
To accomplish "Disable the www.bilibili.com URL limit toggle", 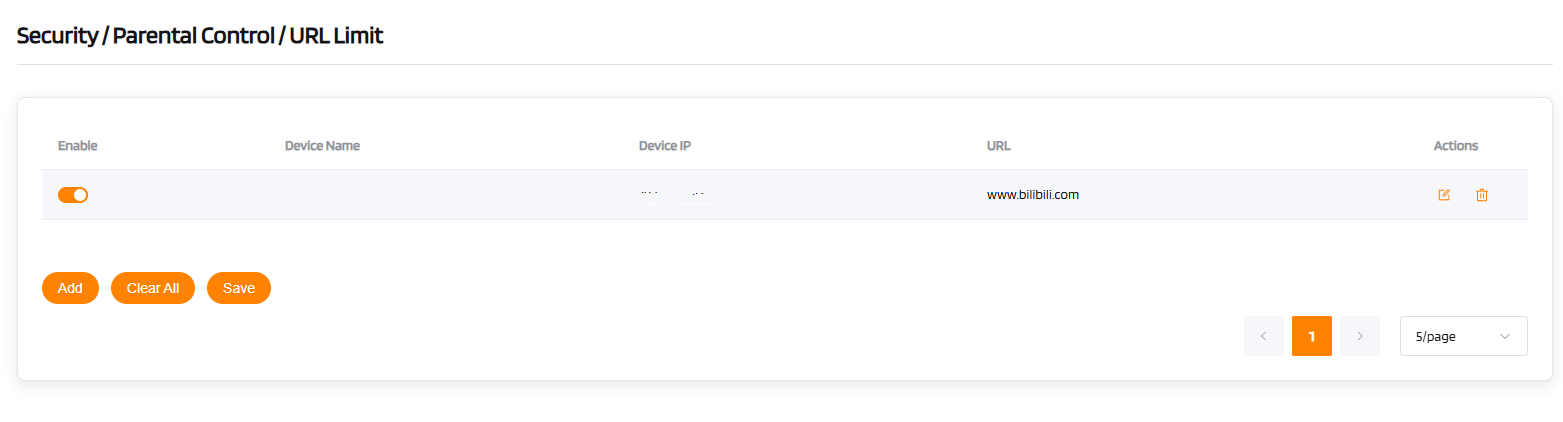I will pos(73,195).
